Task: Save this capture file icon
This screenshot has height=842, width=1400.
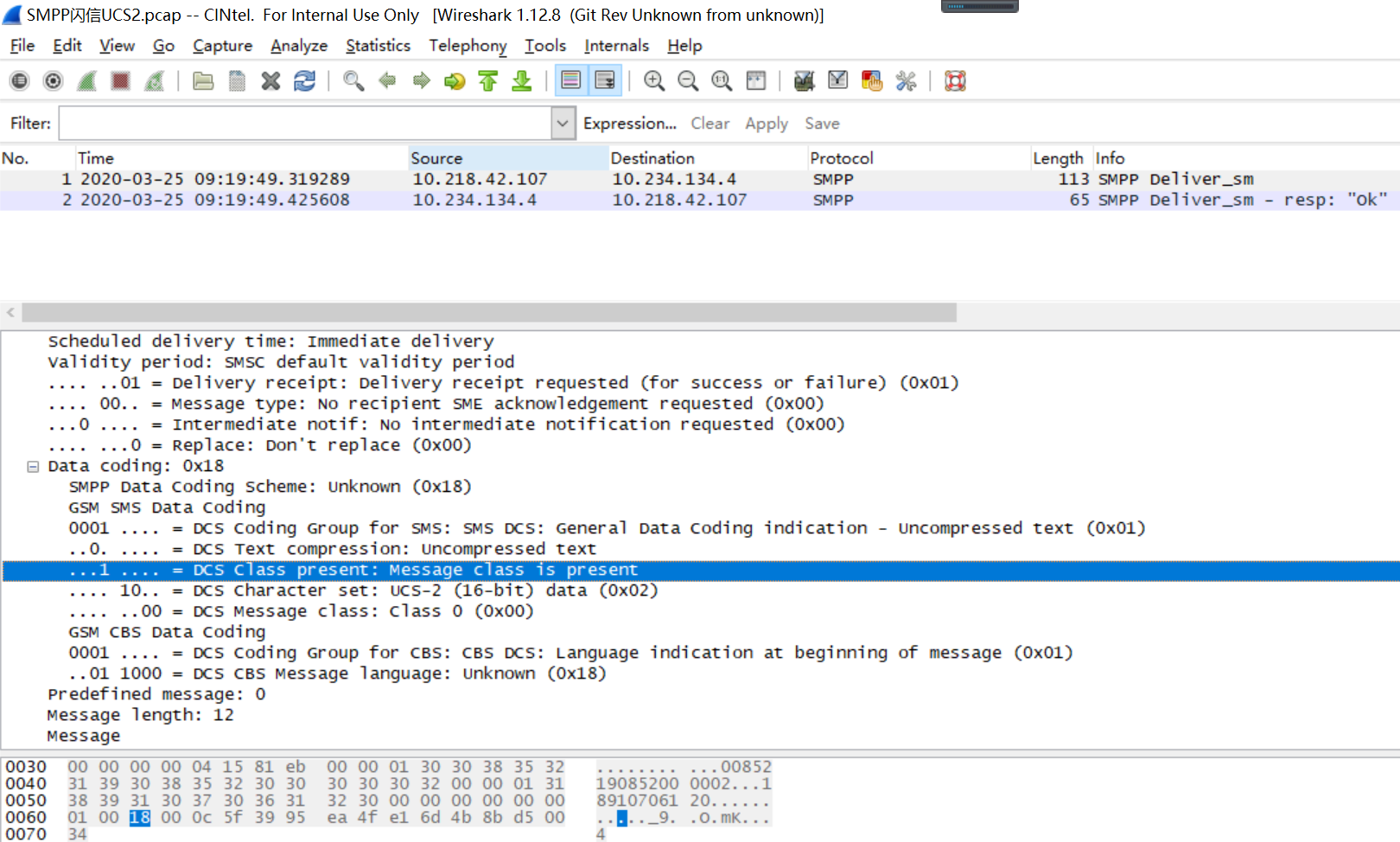Action: (237, 81)
